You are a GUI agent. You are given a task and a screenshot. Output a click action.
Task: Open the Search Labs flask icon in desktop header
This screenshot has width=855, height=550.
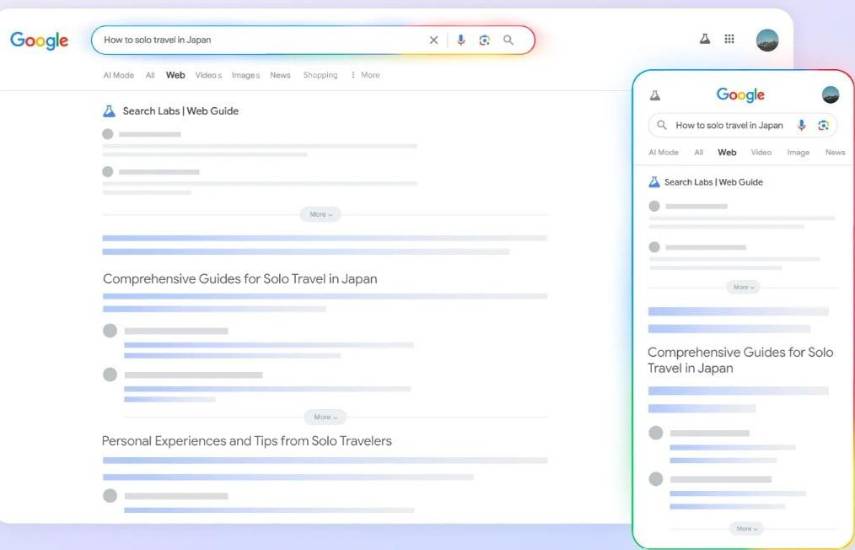(704, 39)
